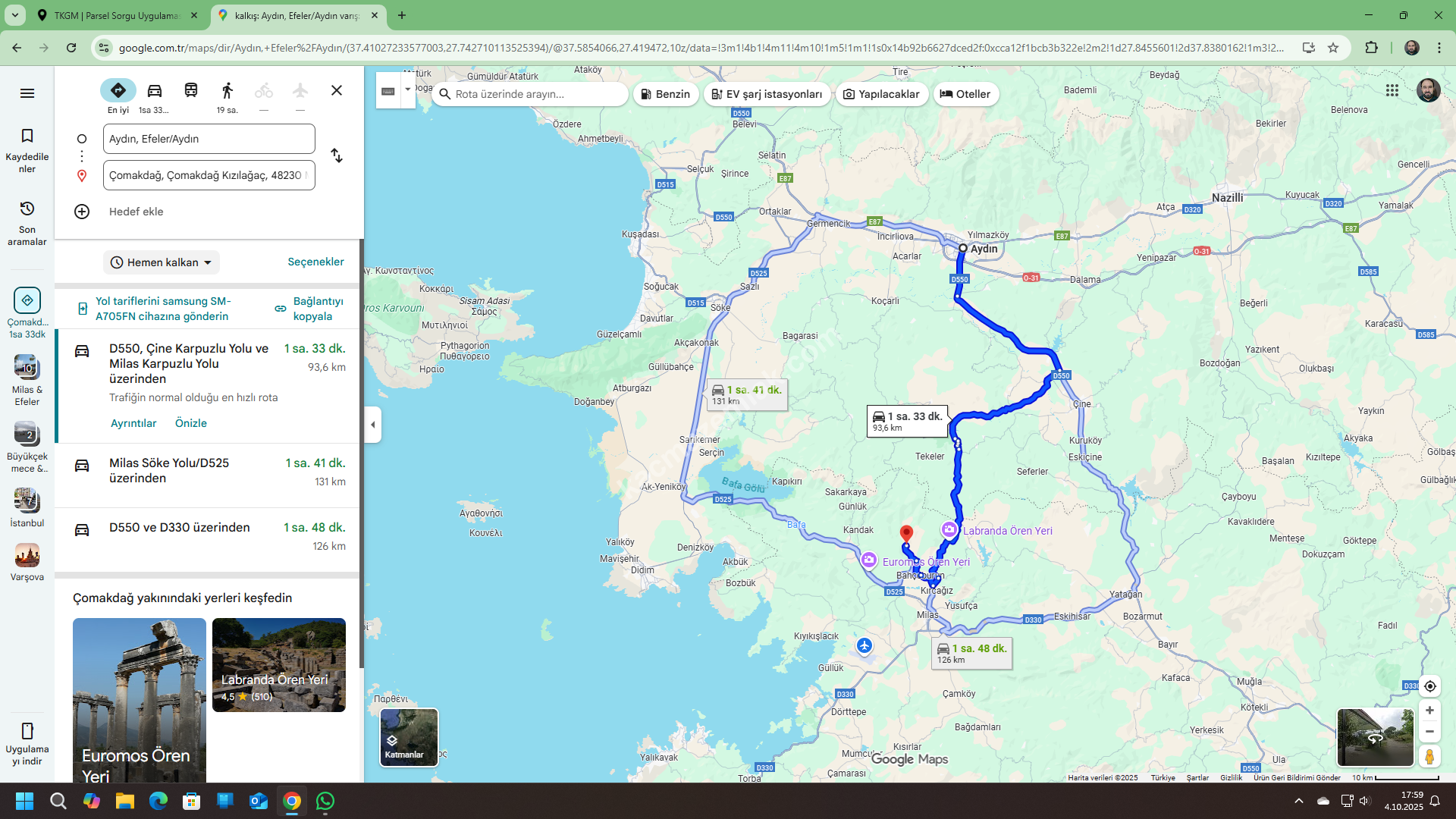Center map on my location
The image size is (1456, 819).
tap(1429, 686)
